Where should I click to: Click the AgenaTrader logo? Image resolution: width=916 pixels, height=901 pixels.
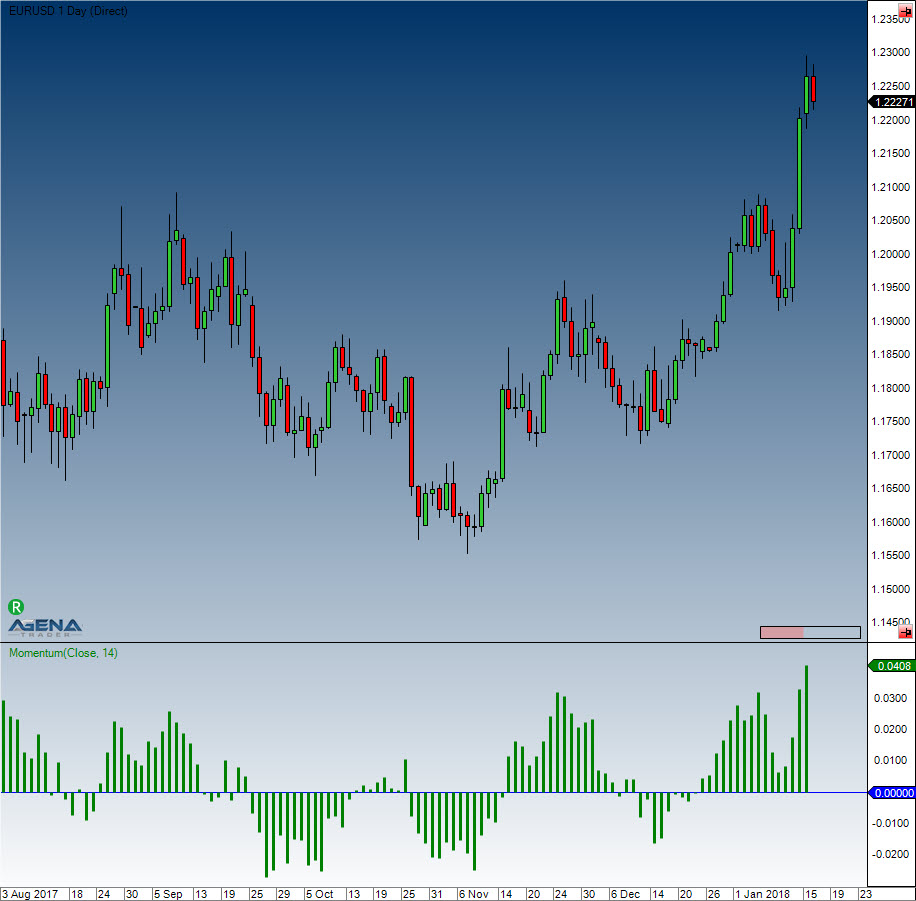click(46, 627)
